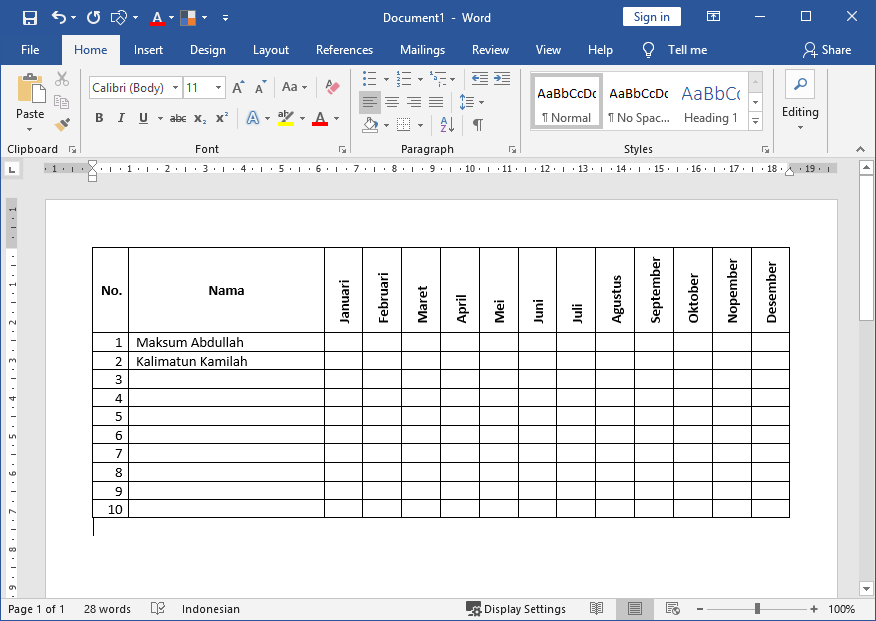Shrink font size with smaller A icon
Viewport: 876px width, 621px height.
click(260, 88)
